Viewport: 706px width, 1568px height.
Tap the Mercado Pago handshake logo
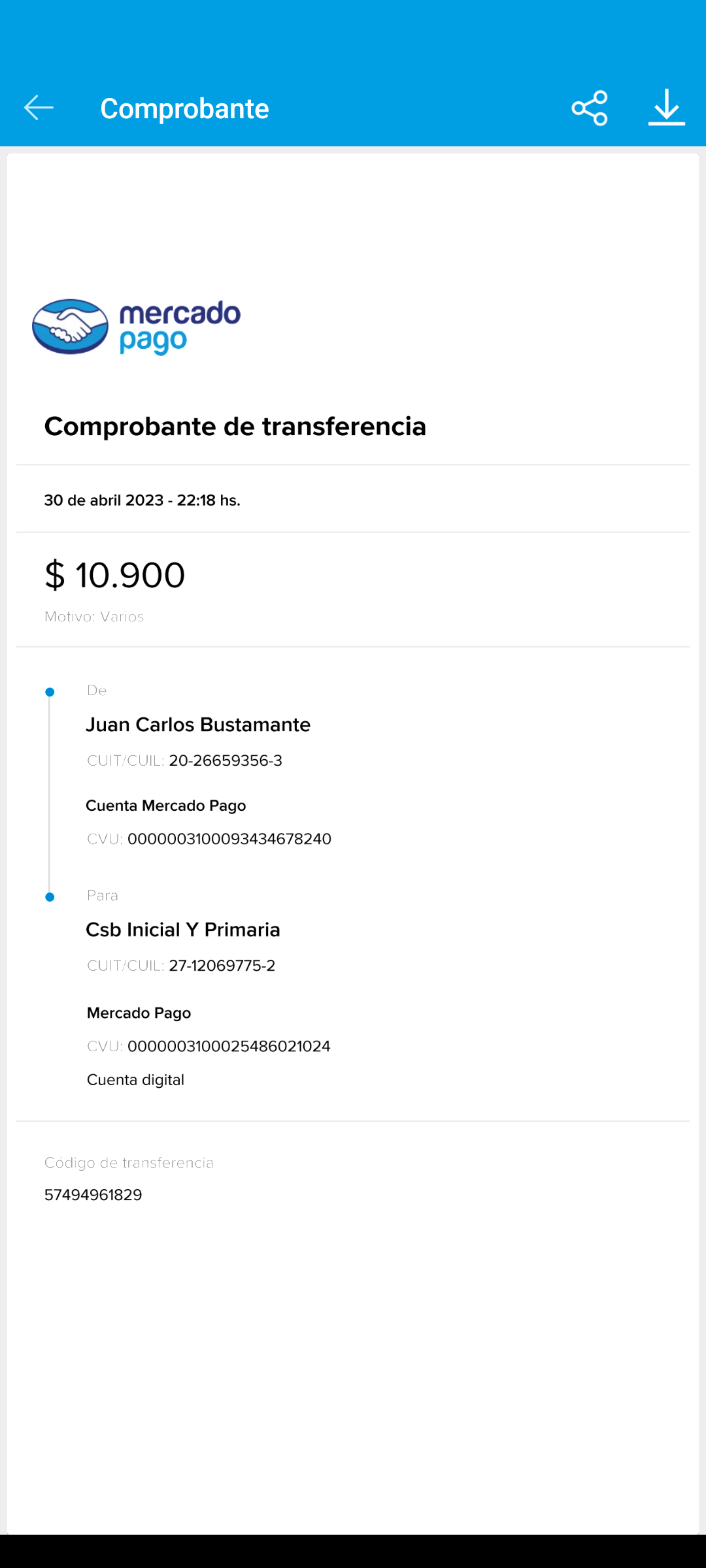tap(71, 327)
